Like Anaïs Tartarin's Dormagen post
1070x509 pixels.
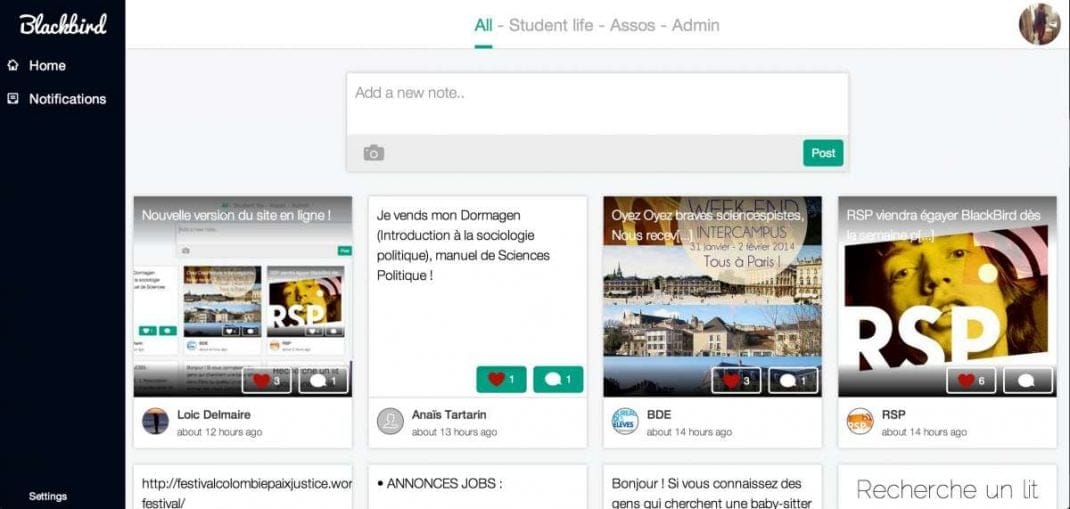[502, 379]
